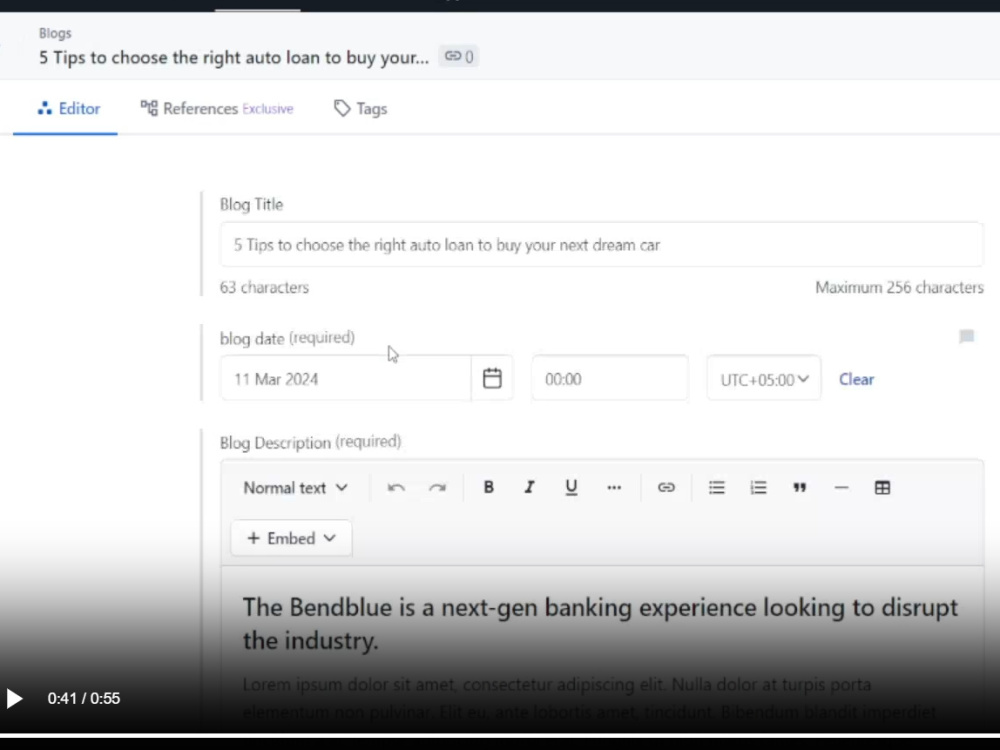
Task: Toggle underline formatting
Action: point(571,487)
